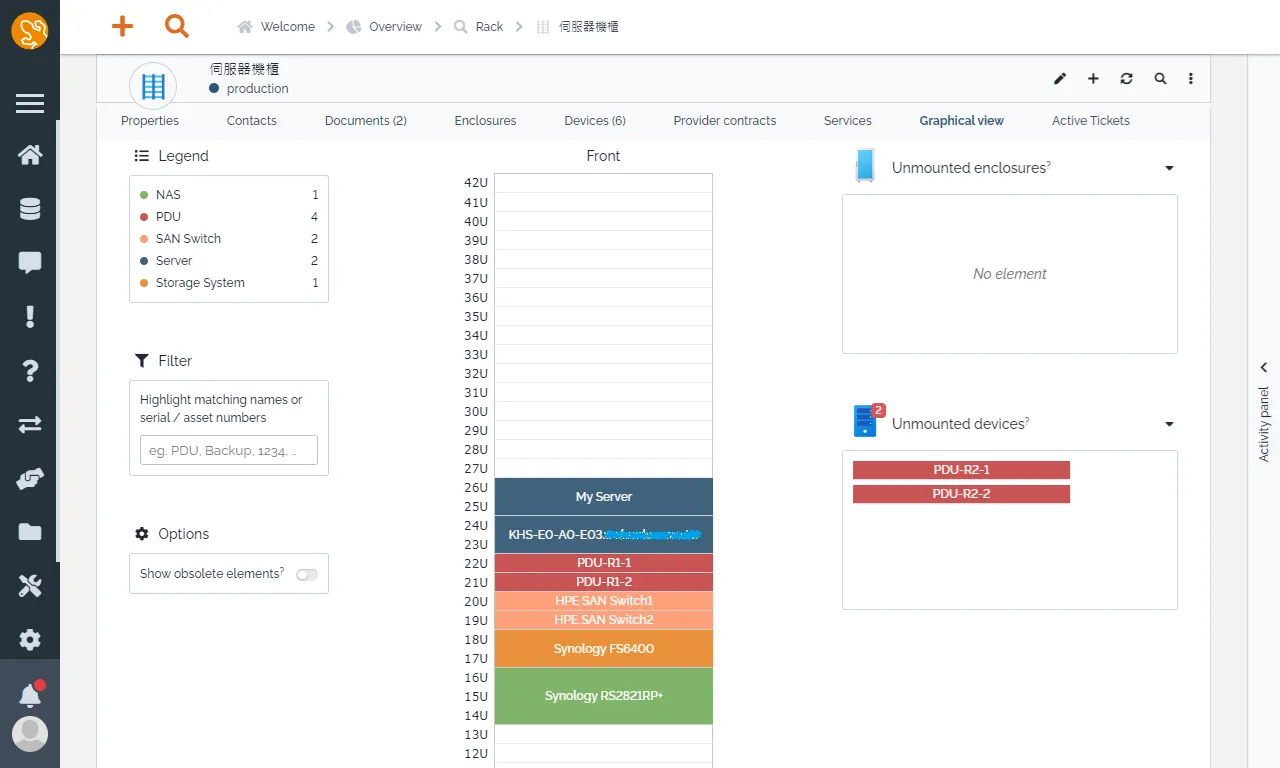Click the PDU-R1-2 rack block
Screen dimensions: 1280x768
coord(604,582)
